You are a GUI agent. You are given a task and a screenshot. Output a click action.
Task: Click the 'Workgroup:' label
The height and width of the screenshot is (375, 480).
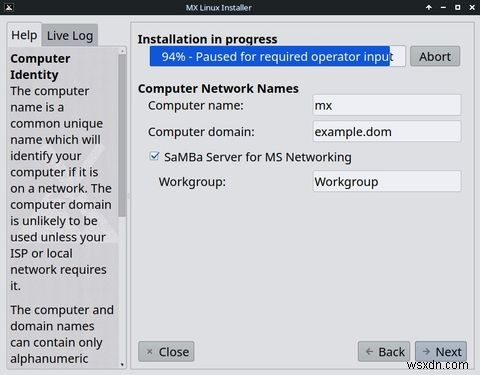(192, 182)
